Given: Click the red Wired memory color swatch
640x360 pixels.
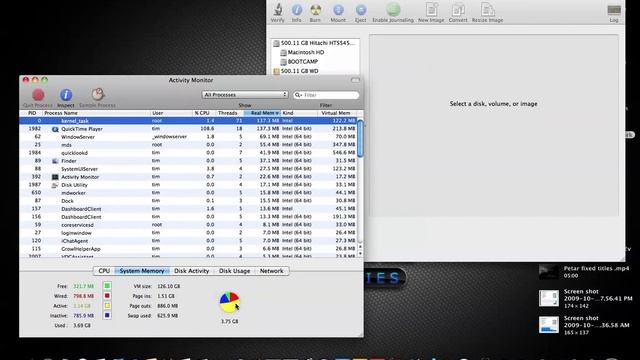Looking at the screenshot, I should [x=107, y=296].
